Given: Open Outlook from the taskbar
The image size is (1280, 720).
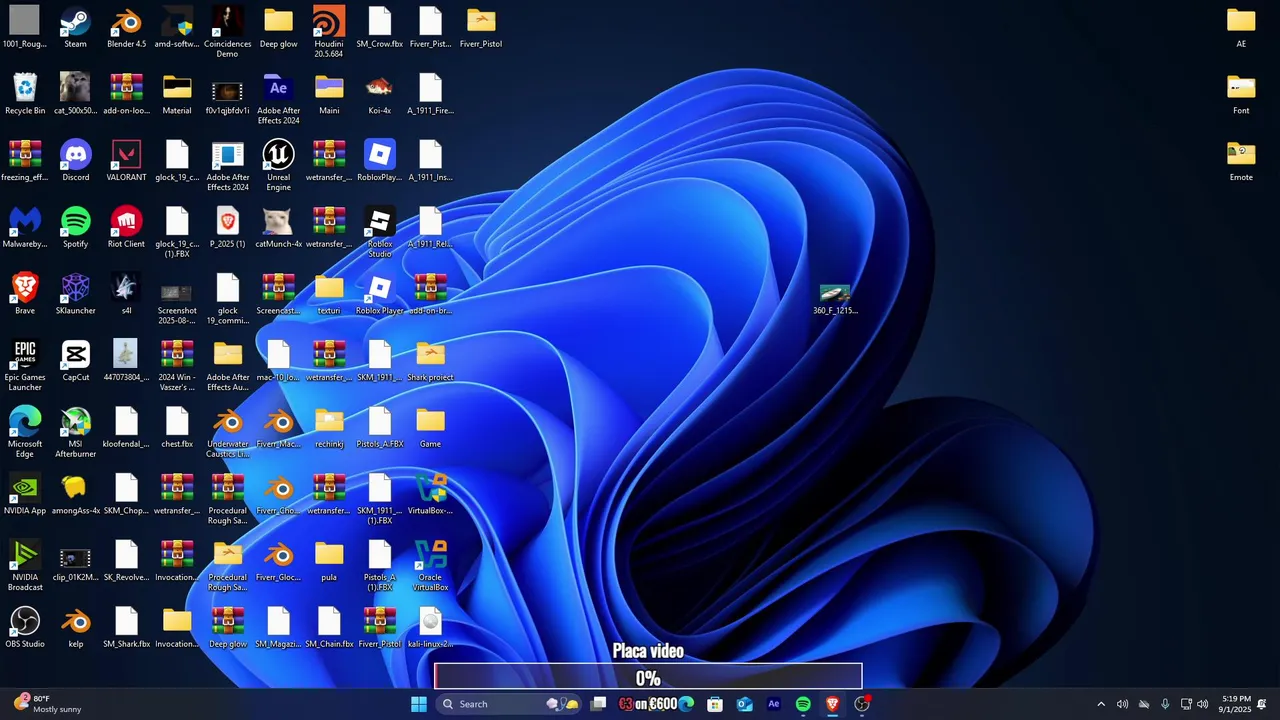Looking at the screenshot, I should 744,704.
